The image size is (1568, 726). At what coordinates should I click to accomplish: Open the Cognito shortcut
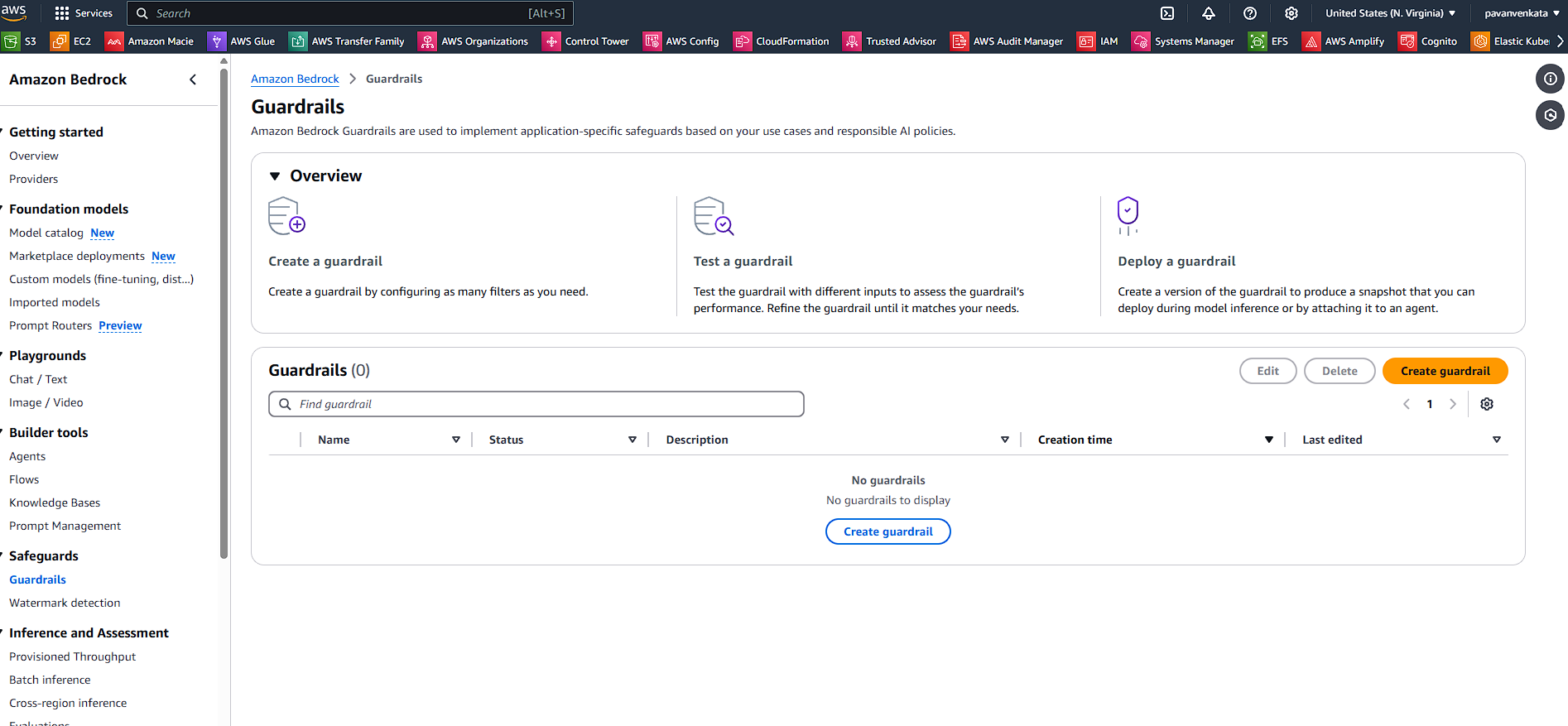(x=1428, y=41)
